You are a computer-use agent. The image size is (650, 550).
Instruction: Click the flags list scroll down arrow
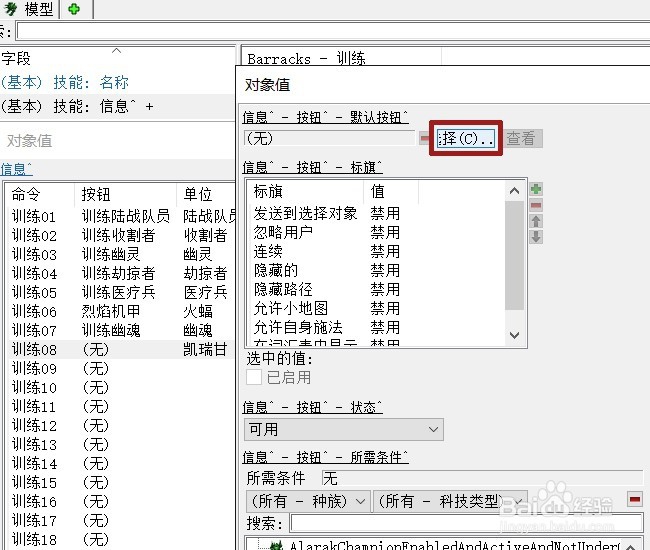[514, 335]
